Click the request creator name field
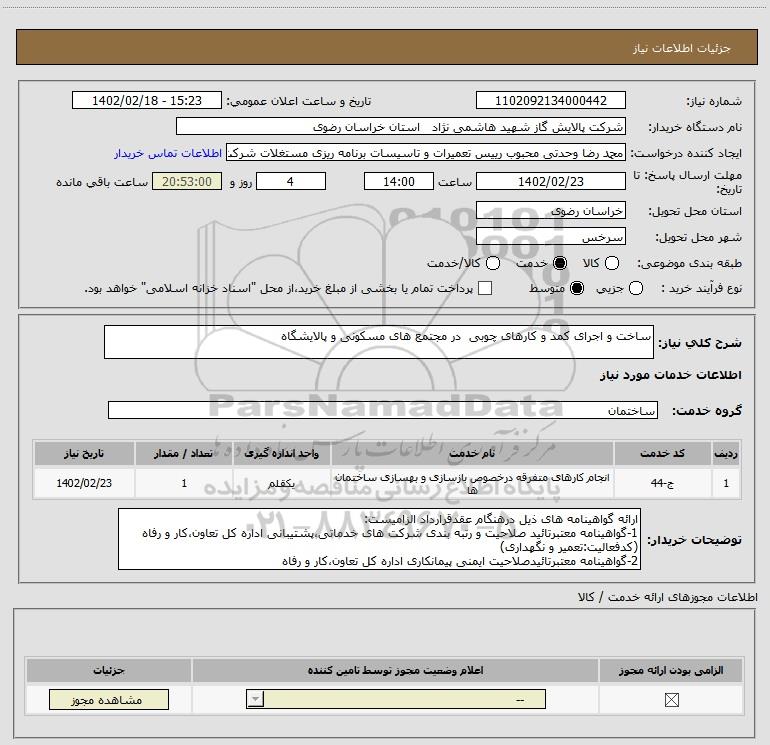Screen dimensions: 770x745 coord(426,153)
